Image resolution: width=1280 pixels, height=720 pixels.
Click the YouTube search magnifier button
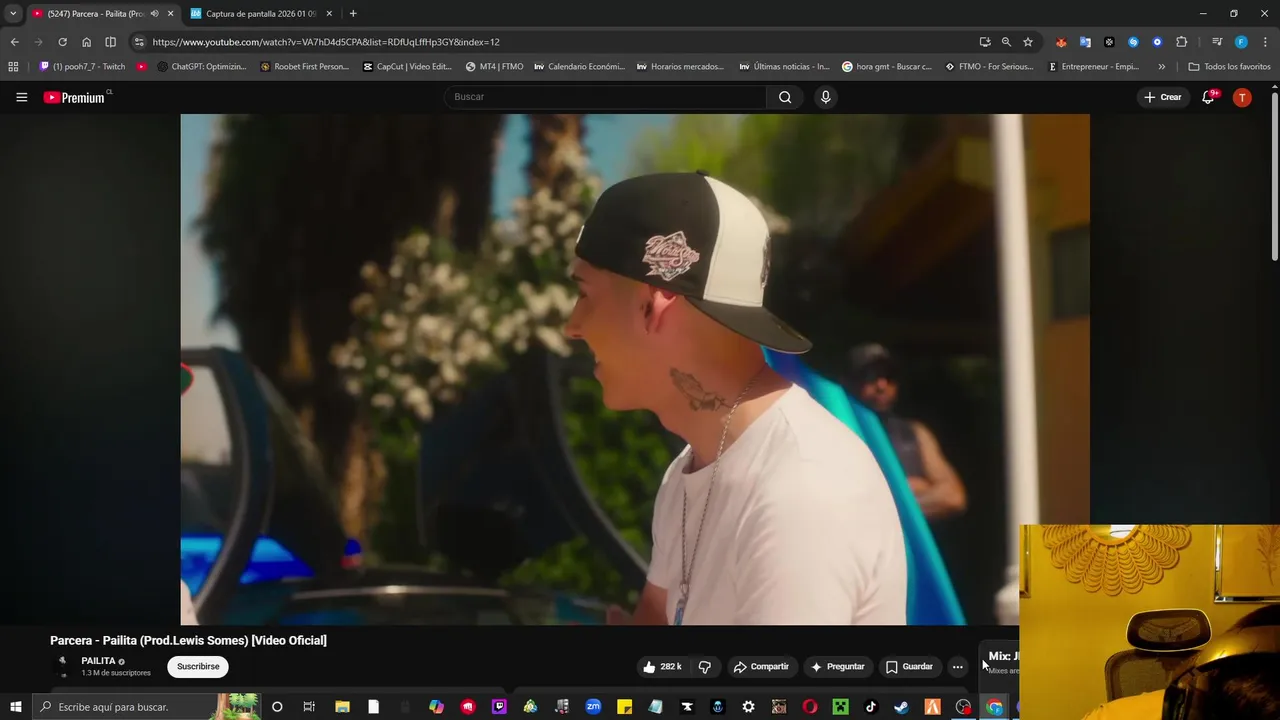pos(785,97)
